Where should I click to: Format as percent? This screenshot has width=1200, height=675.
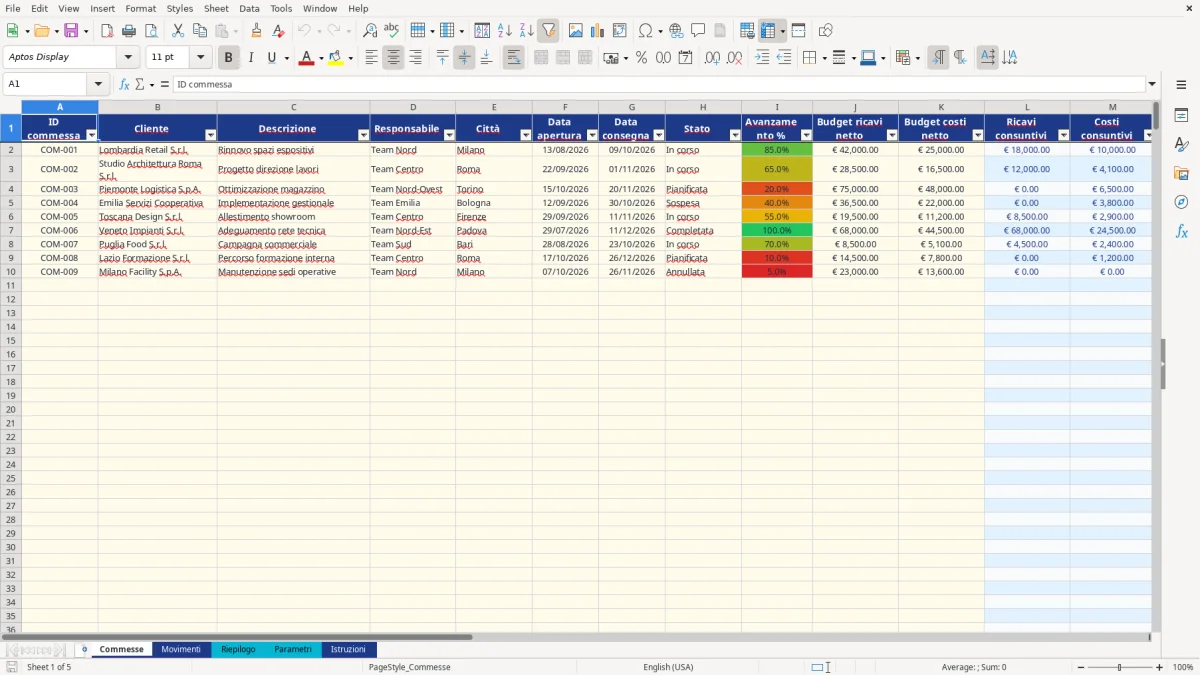coord(641,58)
